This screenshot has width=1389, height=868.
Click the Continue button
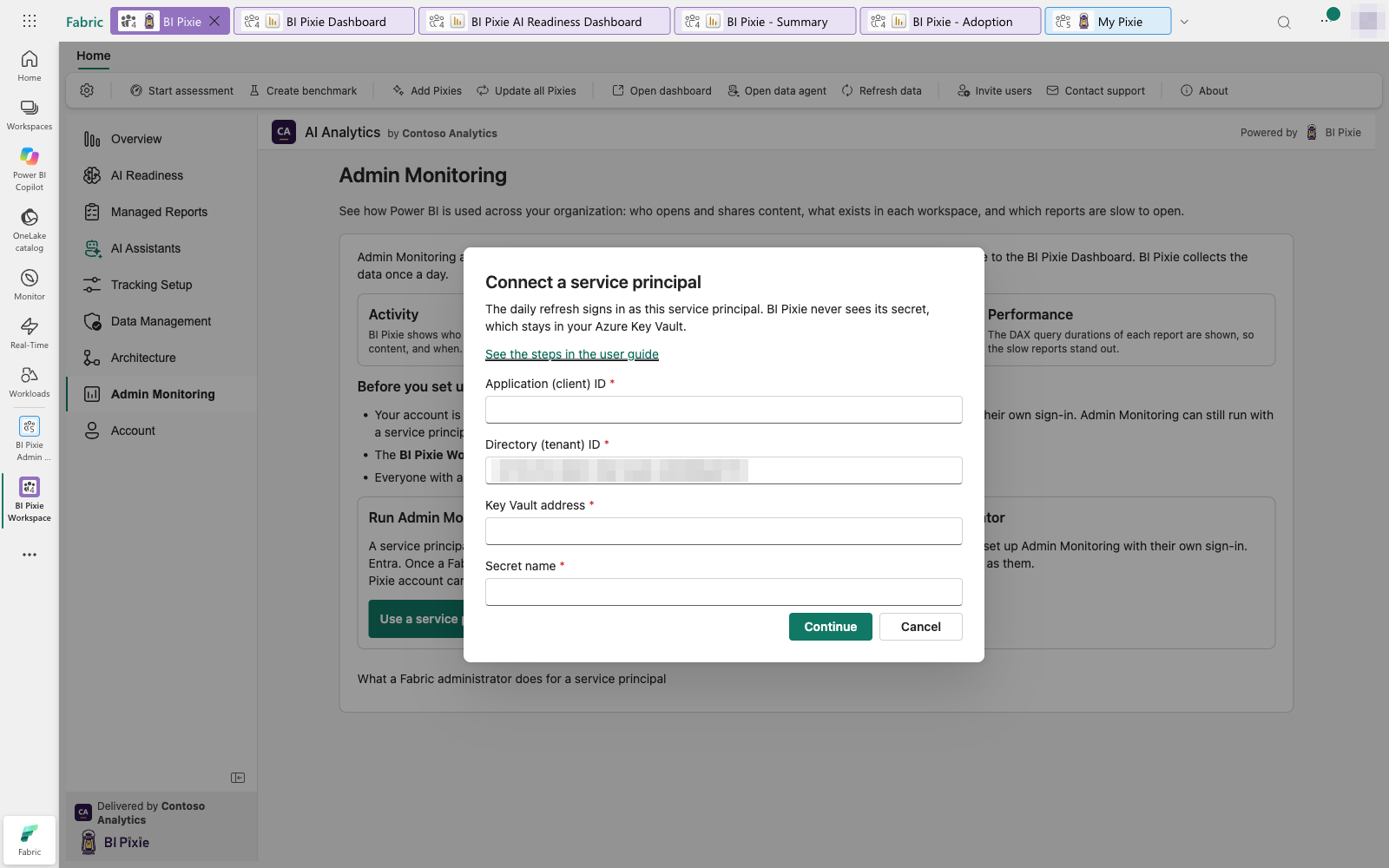831,627
